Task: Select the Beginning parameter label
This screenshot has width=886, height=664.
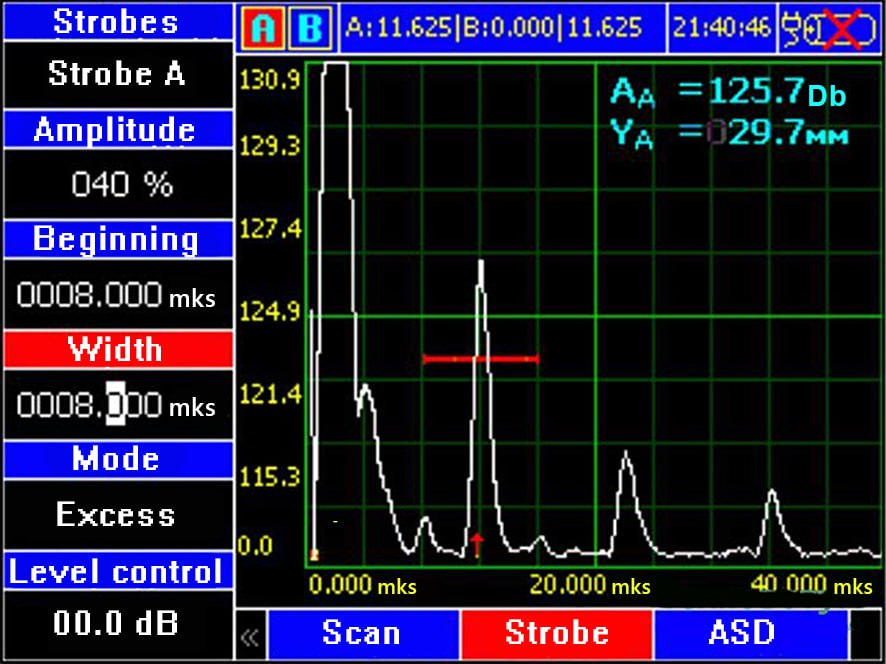Action: [x=116, y=240]
